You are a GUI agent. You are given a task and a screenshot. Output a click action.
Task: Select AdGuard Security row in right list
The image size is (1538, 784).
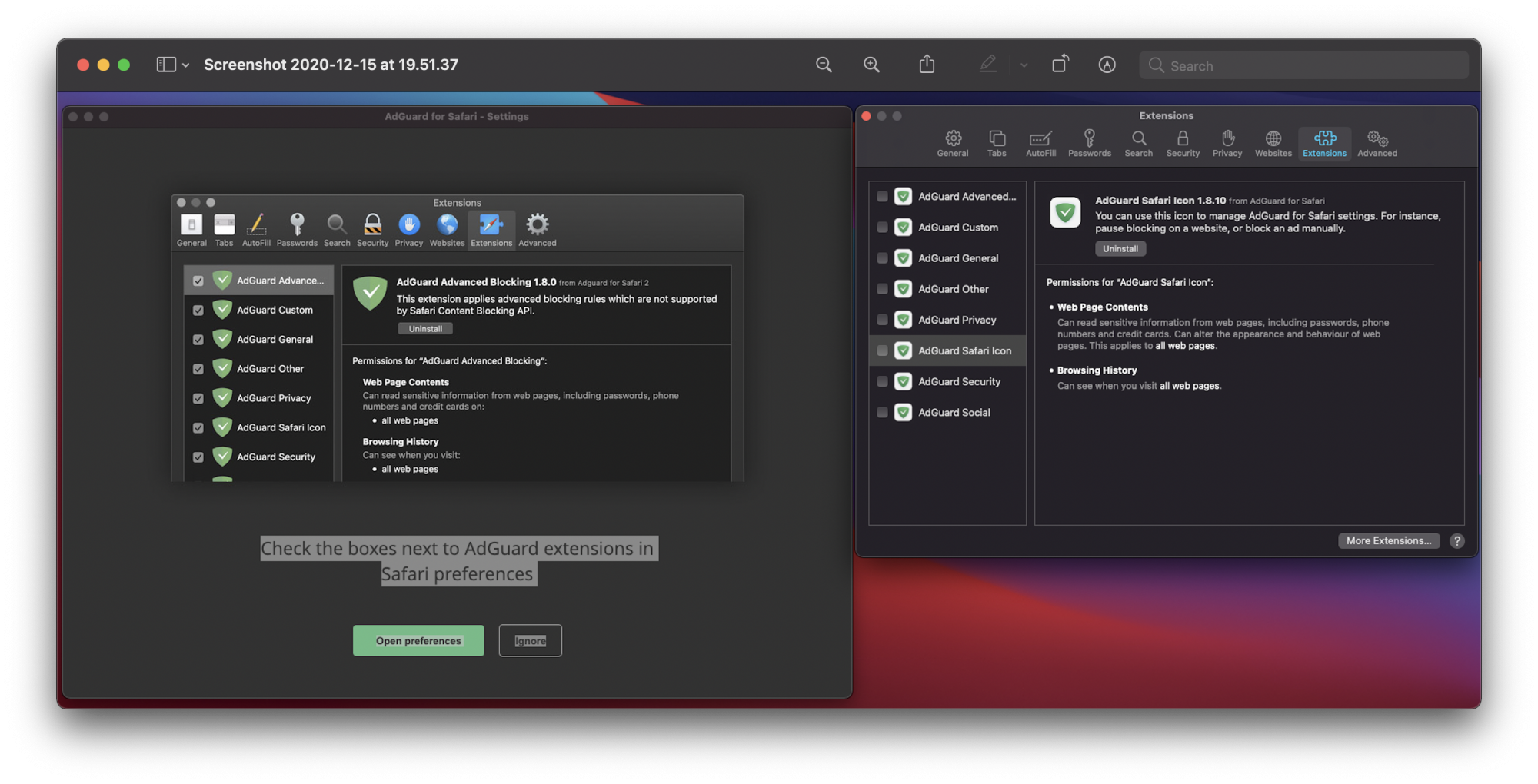(x=947, y=381)
